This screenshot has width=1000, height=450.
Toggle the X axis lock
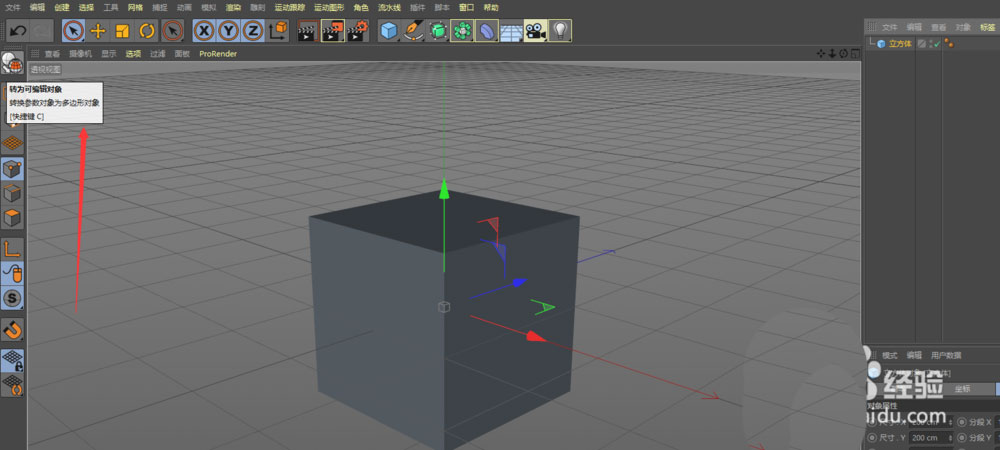coord(204,31)
